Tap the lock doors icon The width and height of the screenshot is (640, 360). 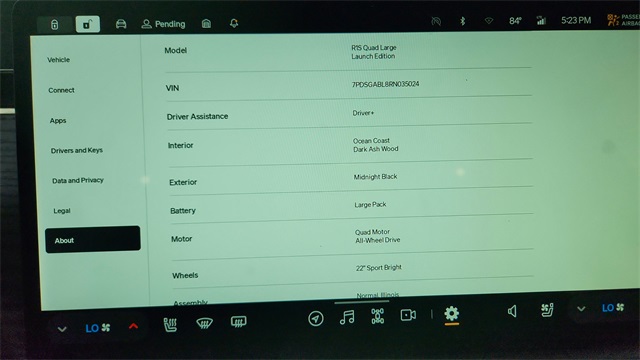click(x=55, y=25)
